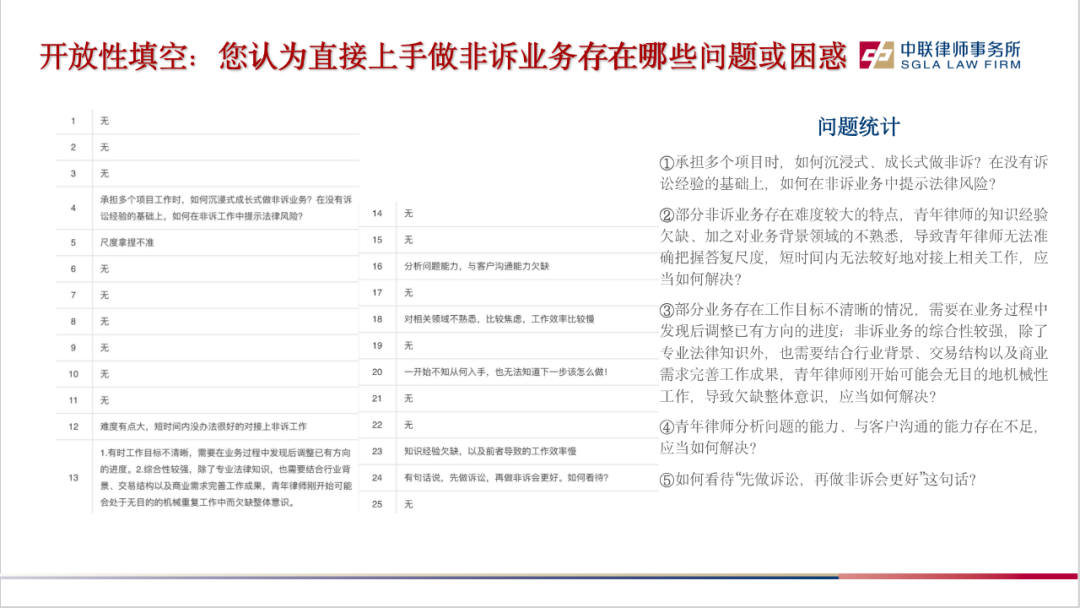Click summary item ④ about 青年律师分析问题的能力

[x=849, y=437]
